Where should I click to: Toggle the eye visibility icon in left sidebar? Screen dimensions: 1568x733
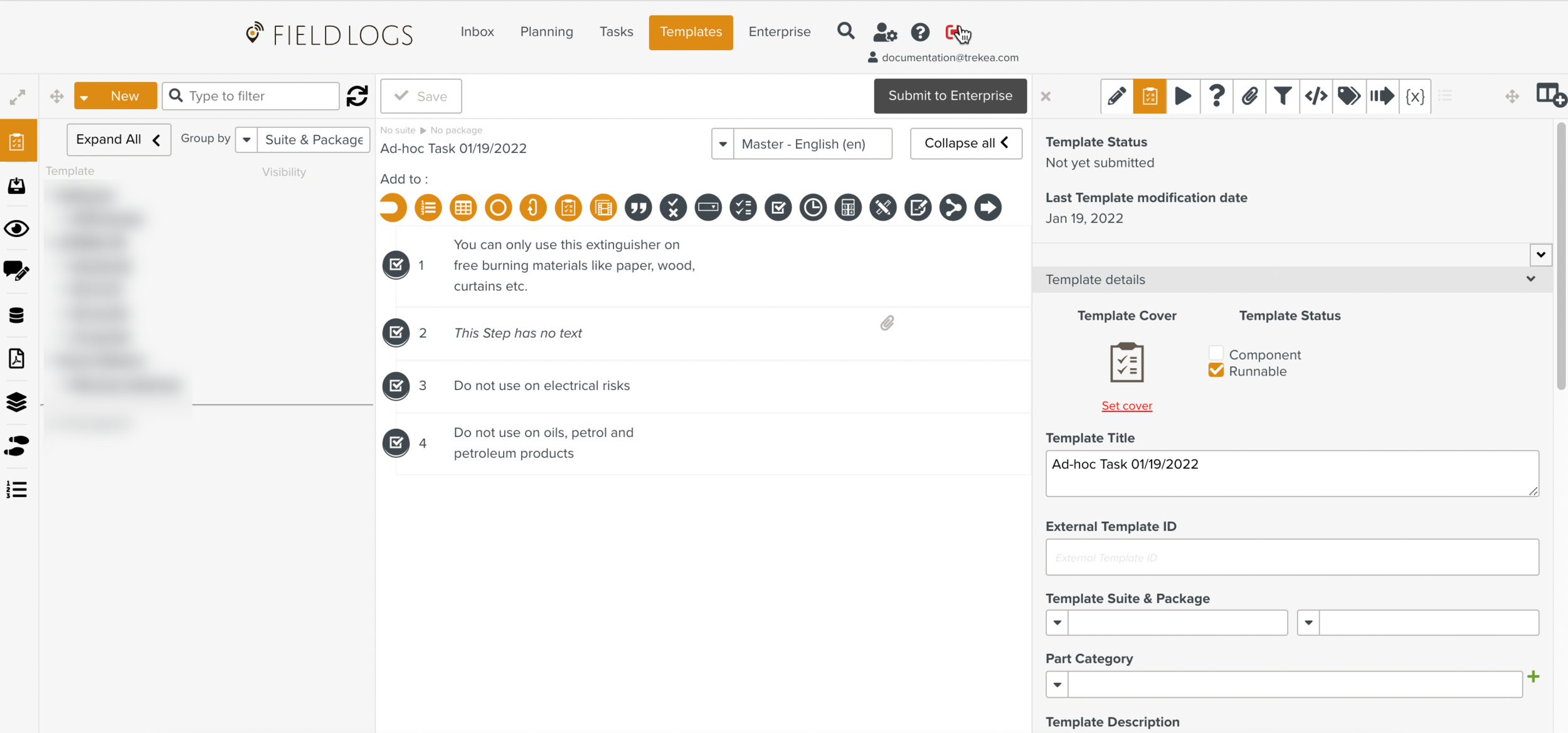coord(17,229)
